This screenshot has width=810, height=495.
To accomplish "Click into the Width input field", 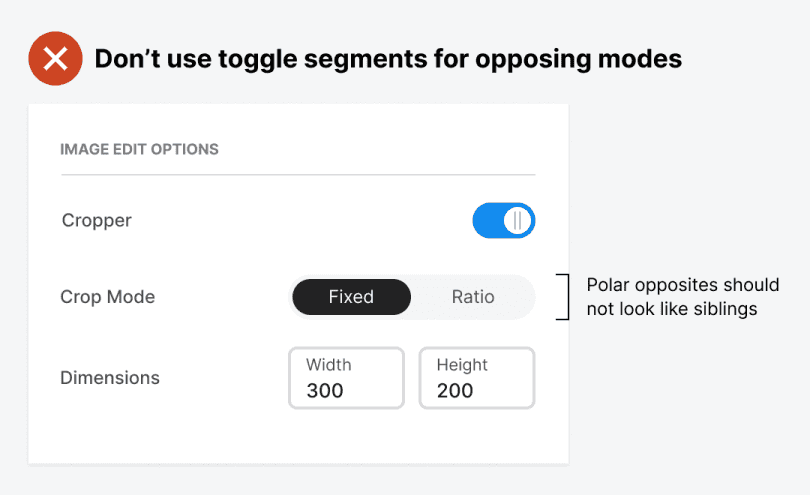I will 346,378.
